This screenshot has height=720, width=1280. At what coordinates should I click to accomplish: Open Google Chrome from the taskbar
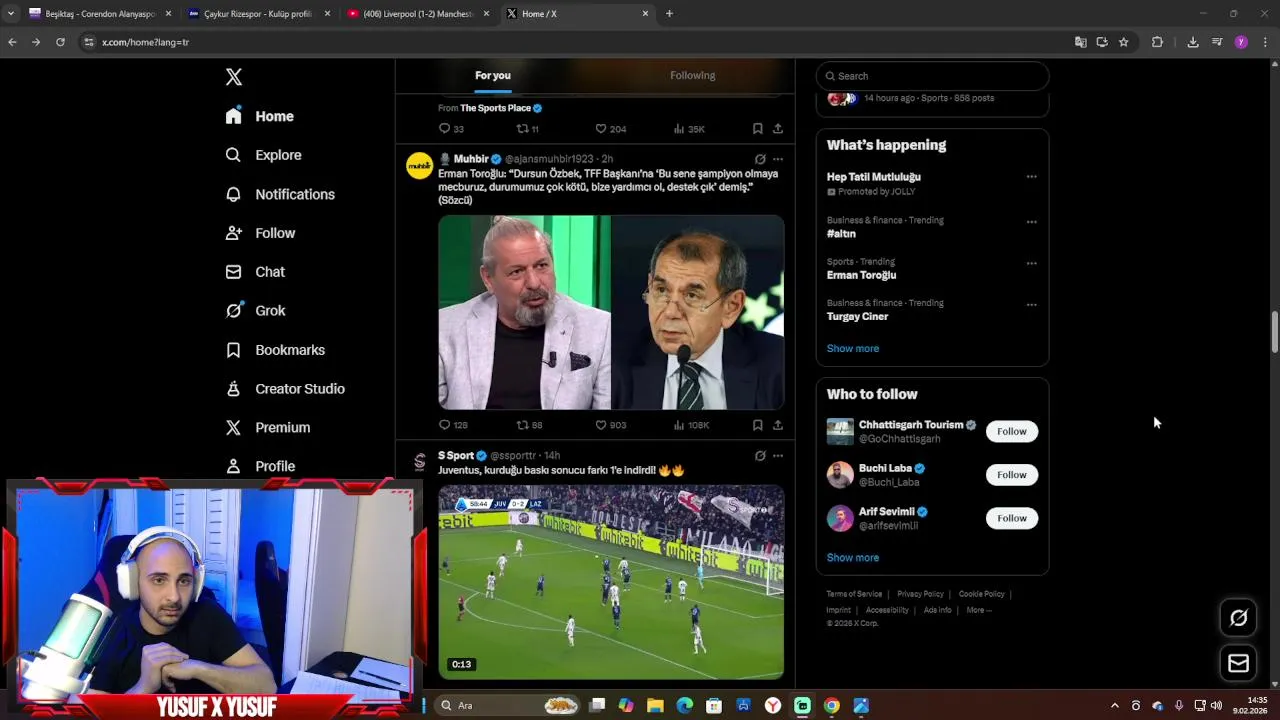(831, 706)
